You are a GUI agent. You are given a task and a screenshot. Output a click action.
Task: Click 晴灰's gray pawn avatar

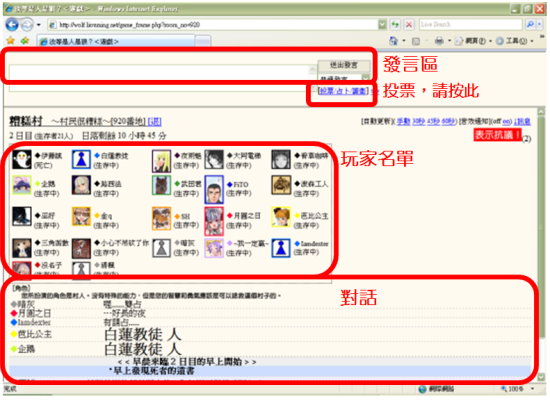[x=161, y=248]
